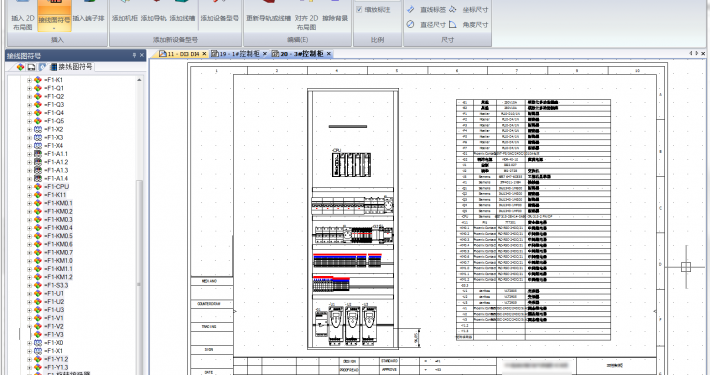This screenshot has width=710, height=375.
Task: Click the terminal strip icon of =F1-X2
Action: (x=38, y=130)
